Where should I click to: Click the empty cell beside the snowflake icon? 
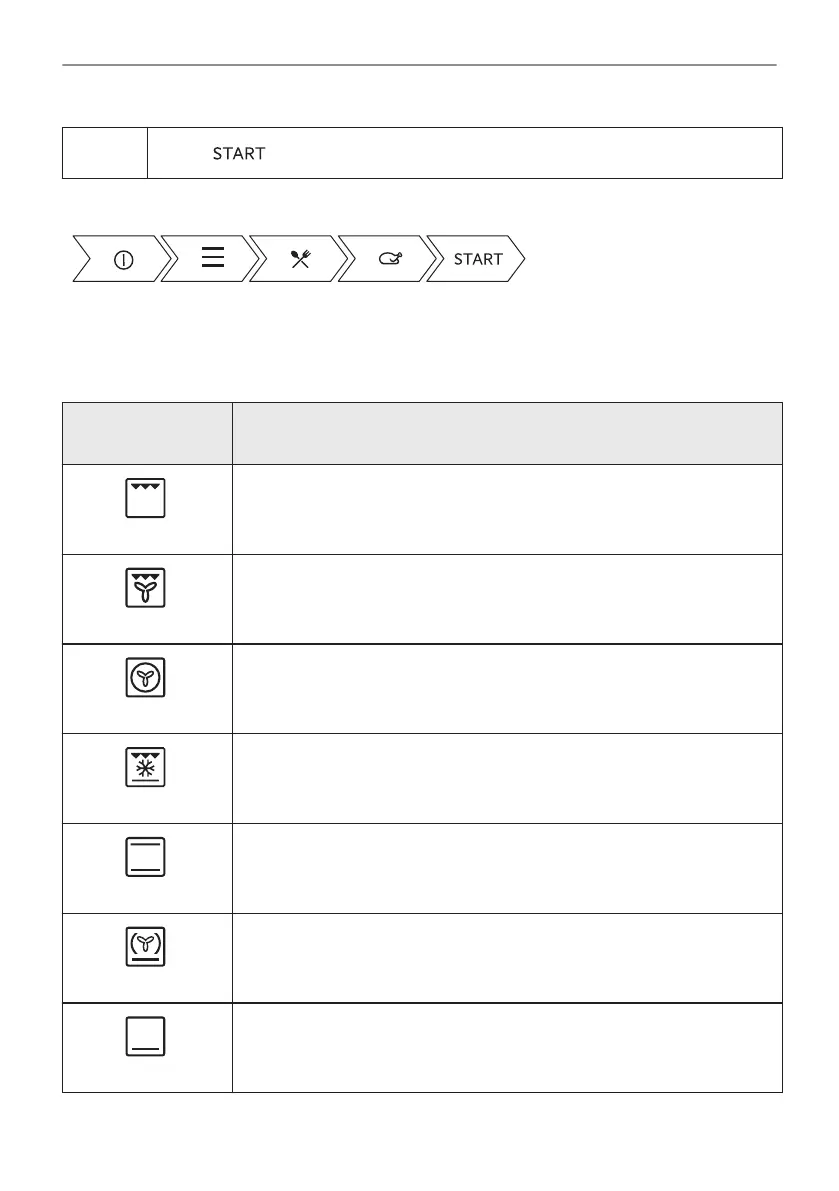click(x=506, y=778)
